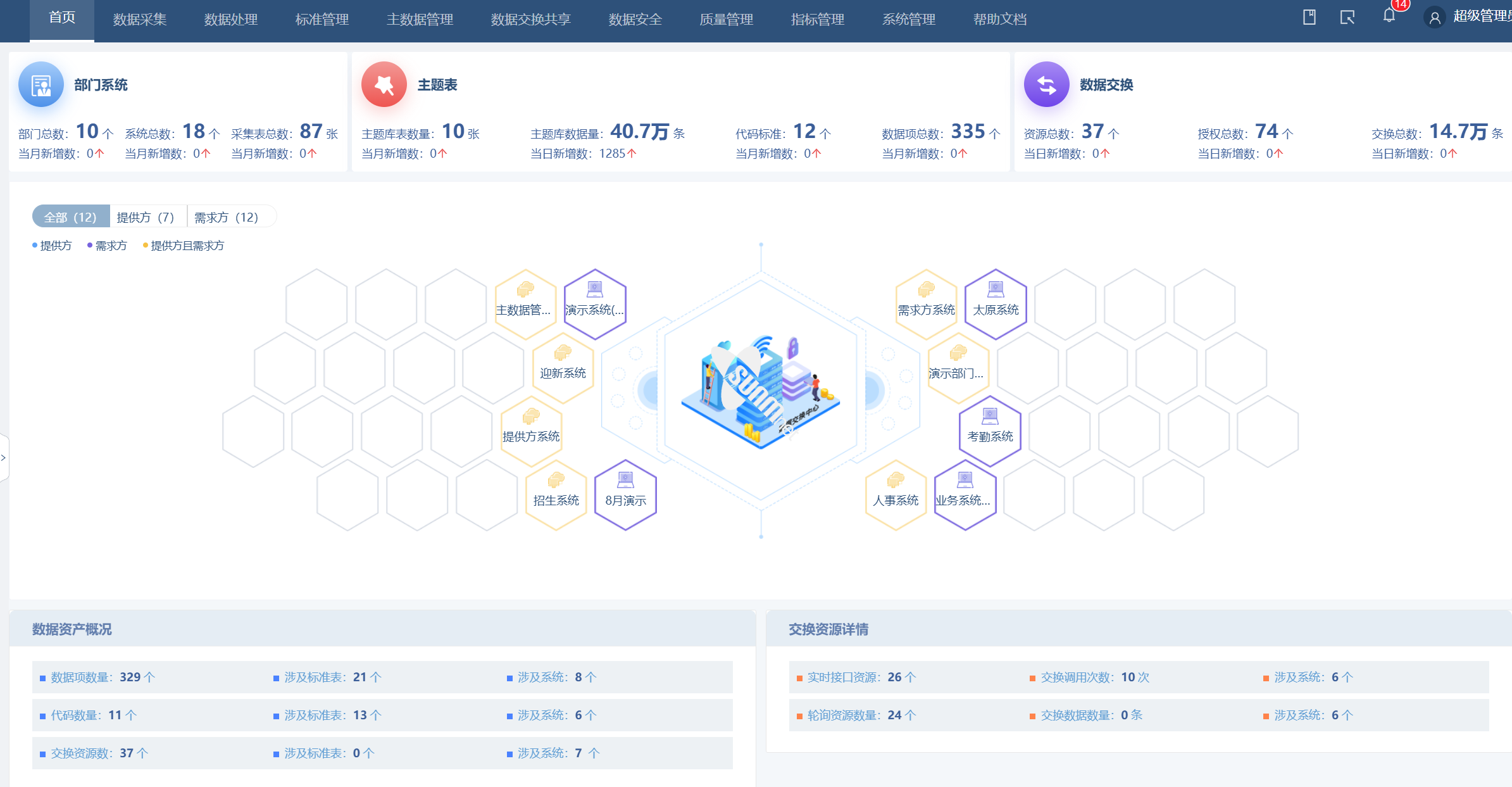Select the 太原系统 hexagon node
The width and height of the screenshot is (1512, 787).
pos(996,304)
